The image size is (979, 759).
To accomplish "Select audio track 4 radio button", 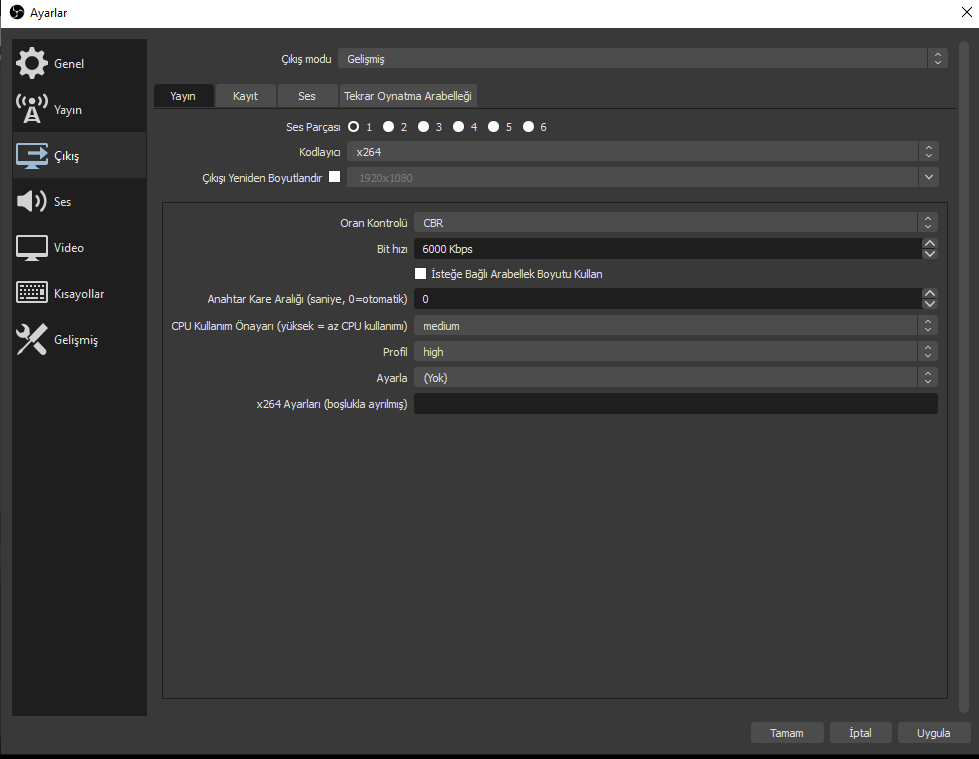I will tap(458, 127).
